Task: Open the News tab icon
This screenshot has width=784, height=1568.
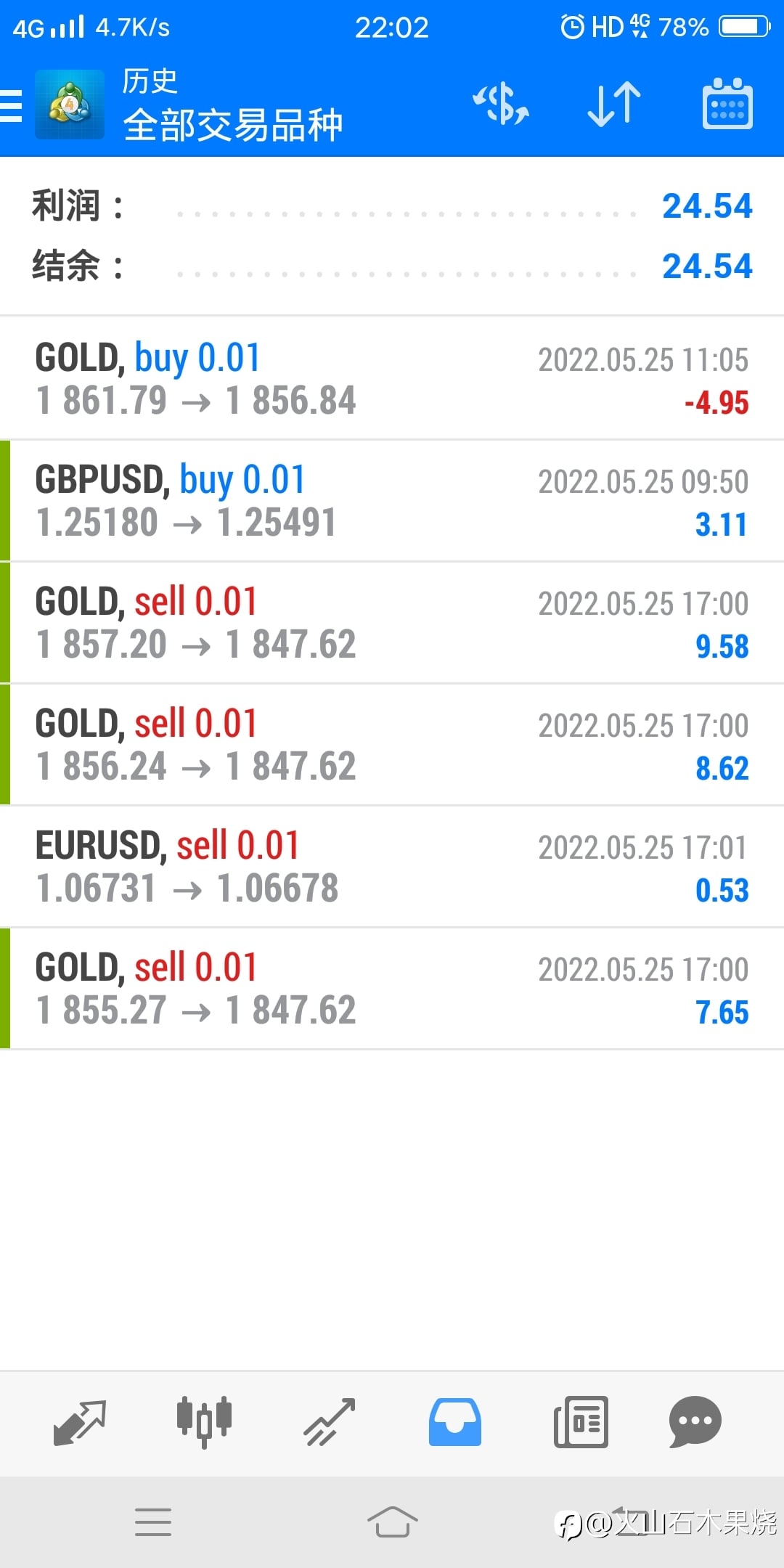Action: (x=581, y=1421)
